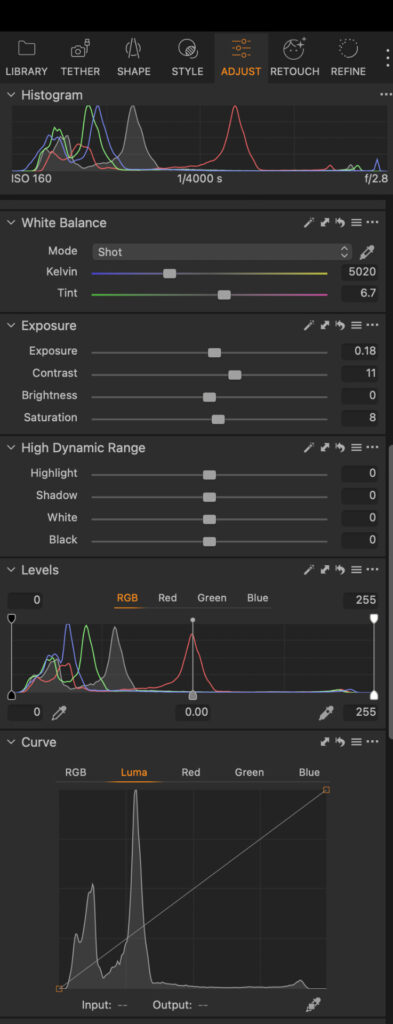
Task: Auto adjust Levels with magic wand
Action: [309, 569]
